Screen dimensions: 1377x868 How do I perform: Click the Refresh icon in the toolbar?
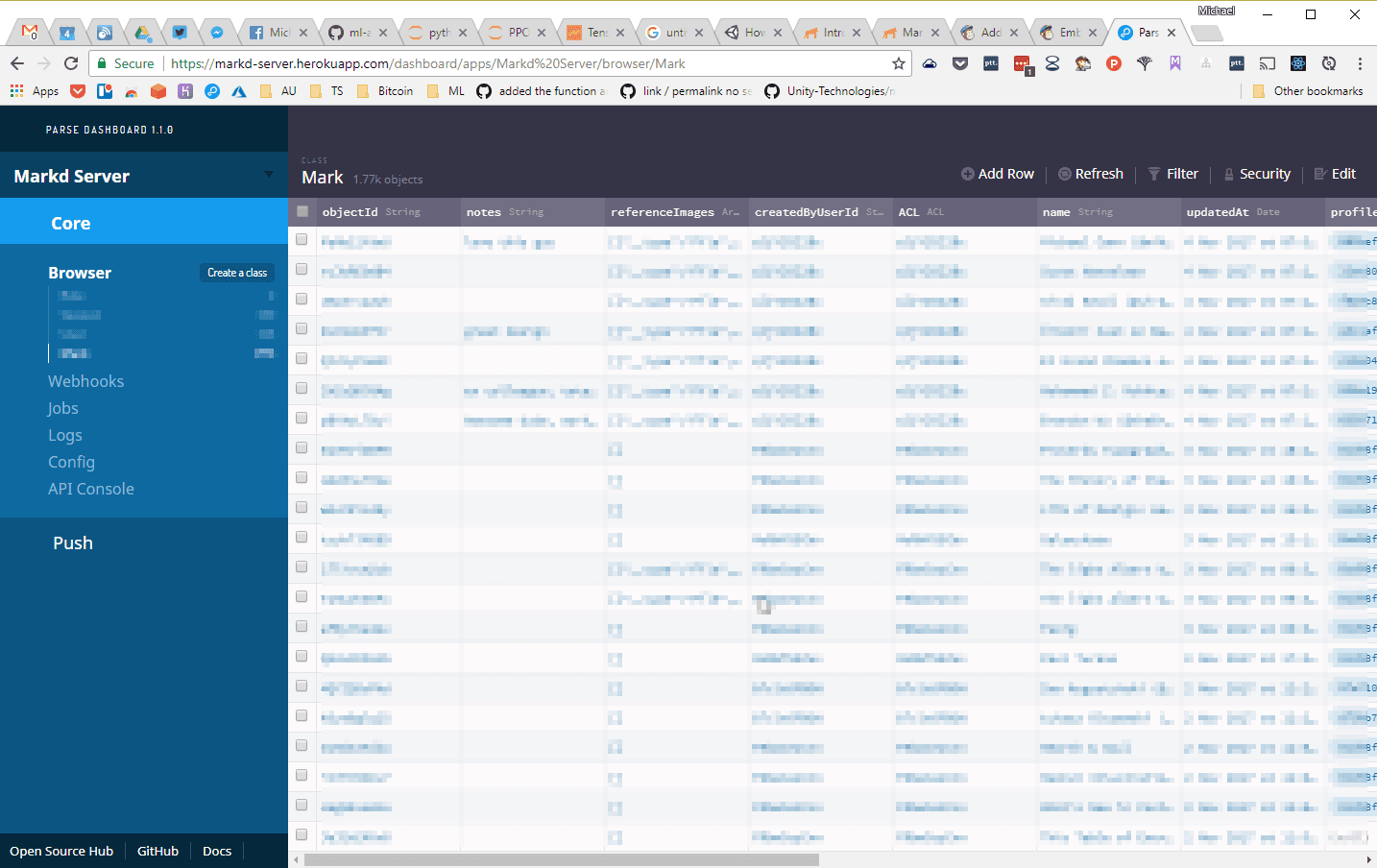pyautogui.click(x=1065, y=174)
